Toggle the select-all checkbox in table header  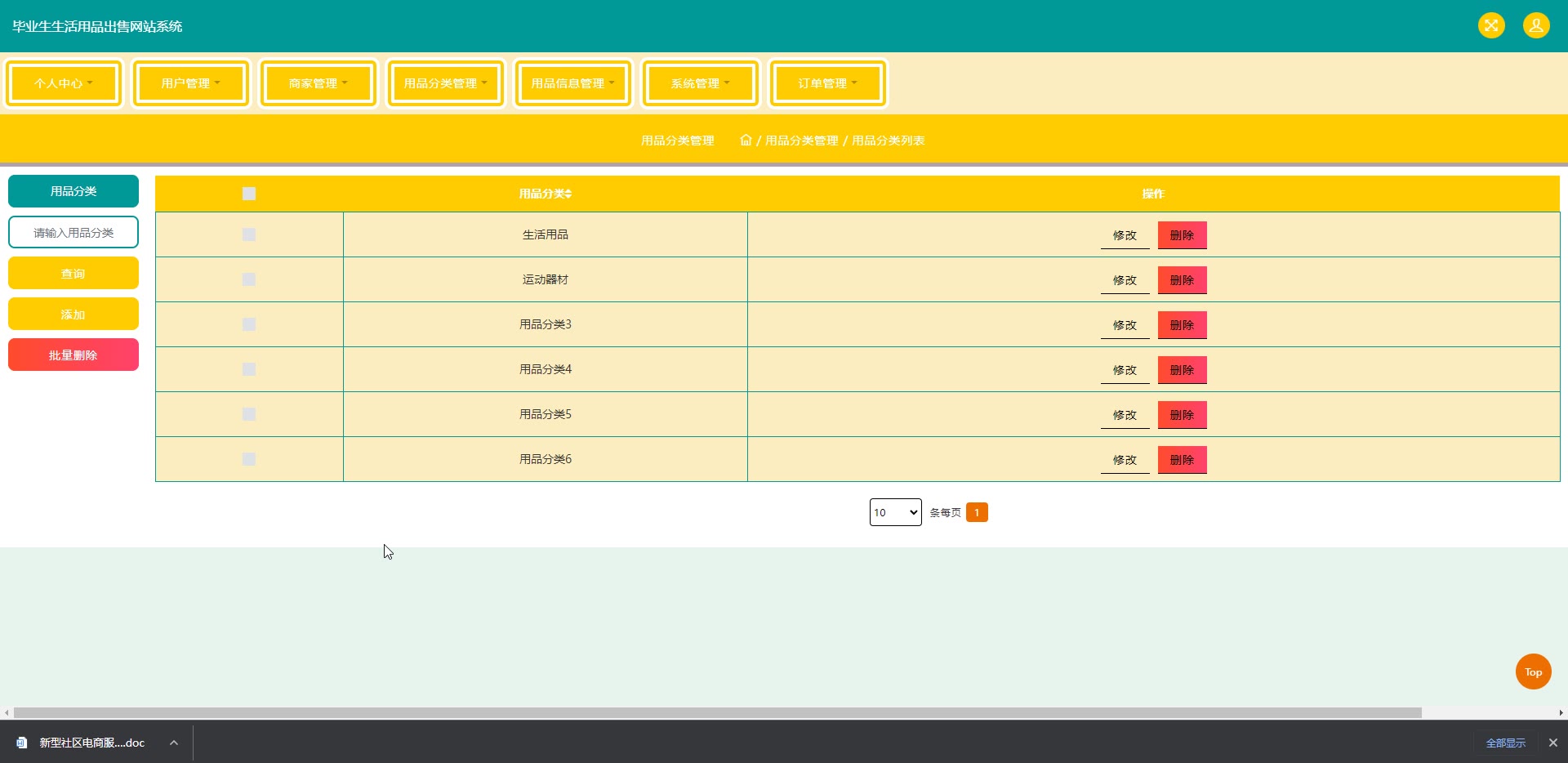point(249,194)
